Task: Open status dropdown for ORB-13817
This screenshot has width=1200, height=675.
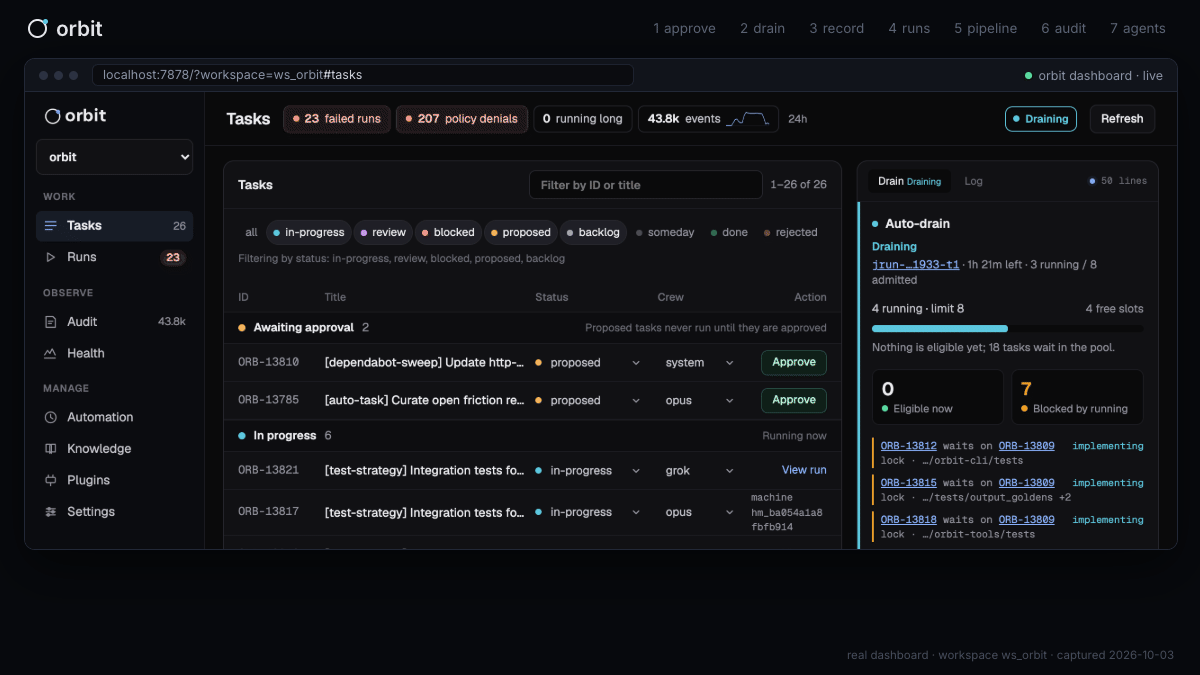Action: coord(588,512)
